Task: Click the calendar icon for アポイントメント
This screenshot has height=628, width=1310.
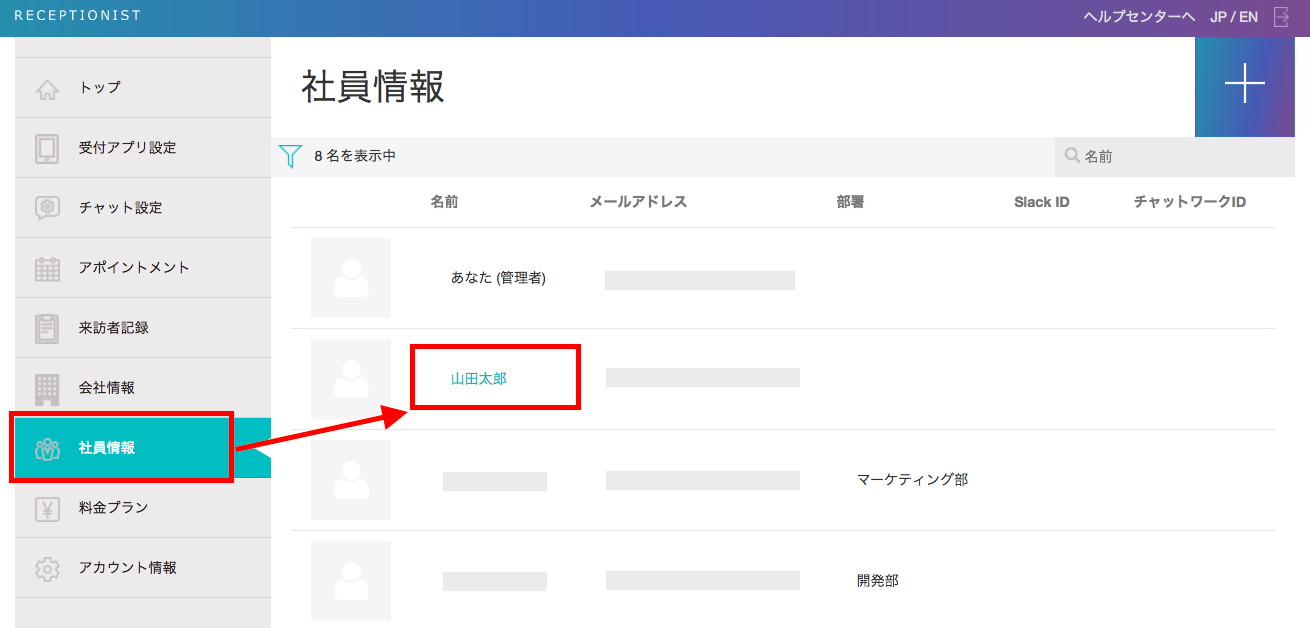Action: (47, 268)
